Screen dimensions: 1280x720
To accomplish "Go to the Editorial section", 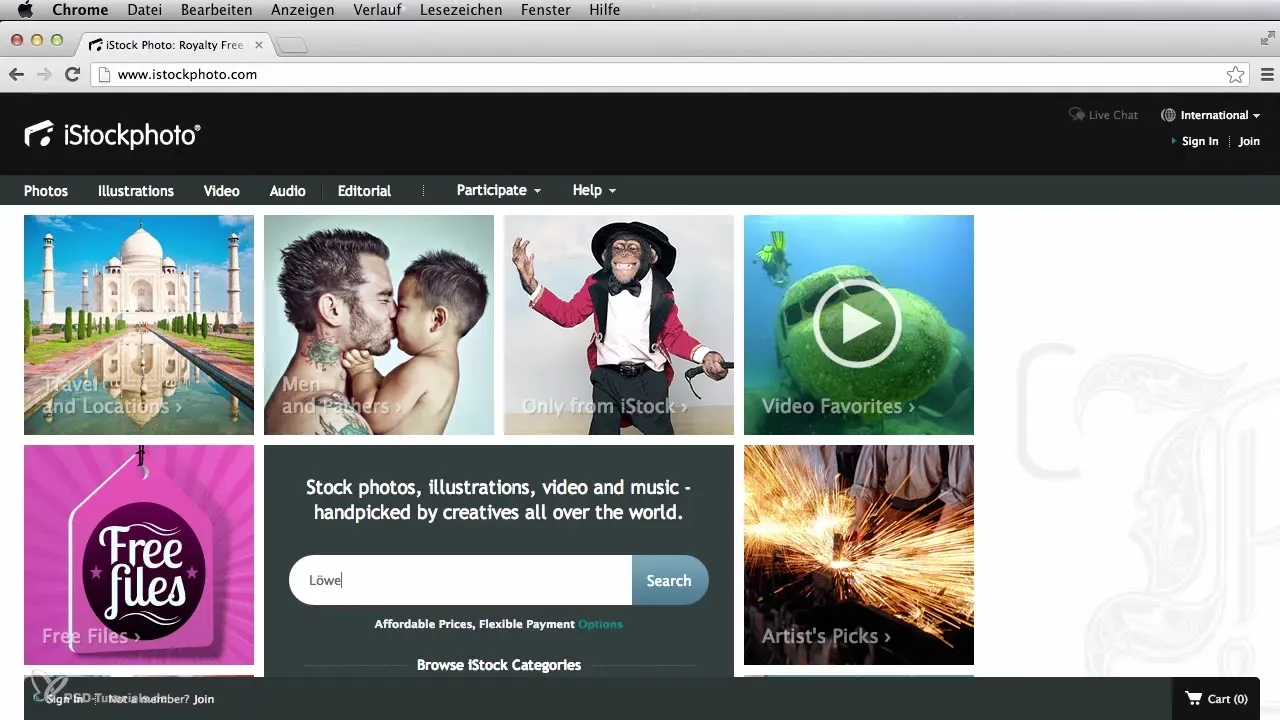I will (x=364, y=191).
